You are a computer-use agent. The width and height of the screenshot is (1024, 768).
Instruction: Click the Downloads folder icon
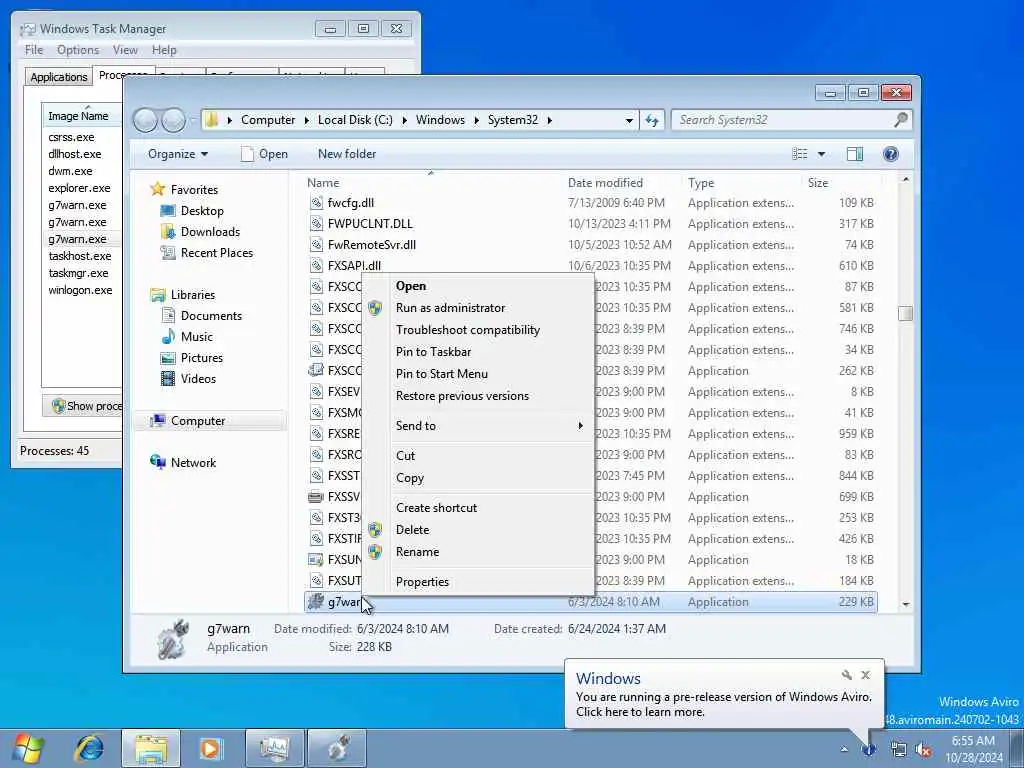coord(168,231)
